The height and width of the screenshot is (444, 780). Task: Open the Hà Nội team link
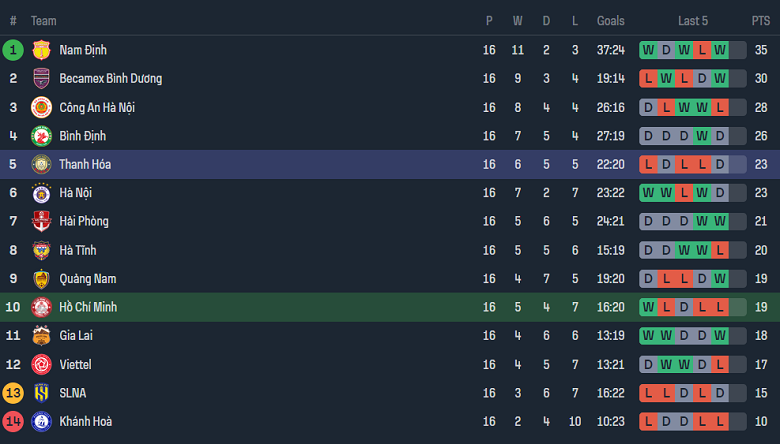point(75,193)
